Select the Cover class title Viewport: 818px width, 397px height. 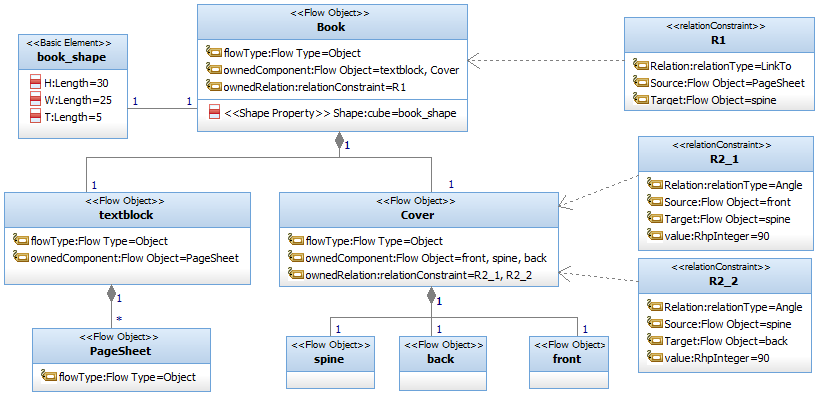click(417, 215)
